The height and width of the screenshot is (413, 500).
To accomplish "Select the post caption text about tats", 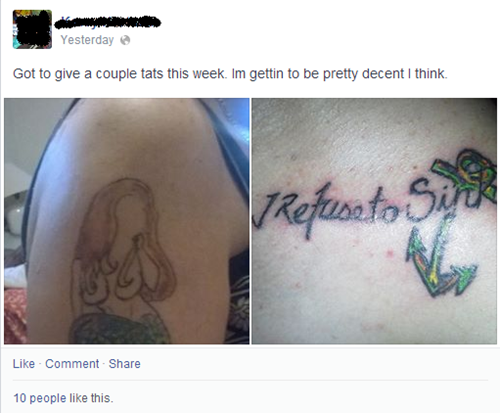I will [x=230, y=74].
